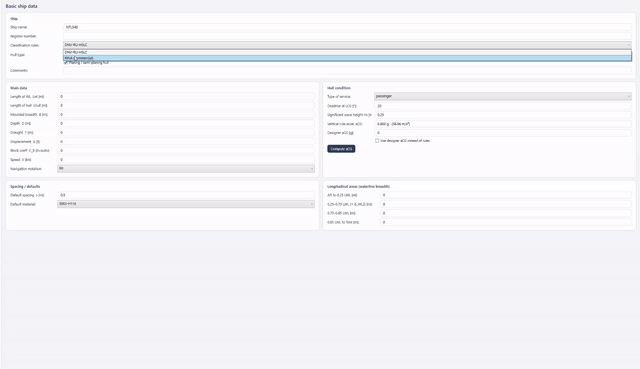Screen dimensions: 640x369
Task: Open the Classification rules dropdown
Action: pyautogui.click(x=347, y=45)
